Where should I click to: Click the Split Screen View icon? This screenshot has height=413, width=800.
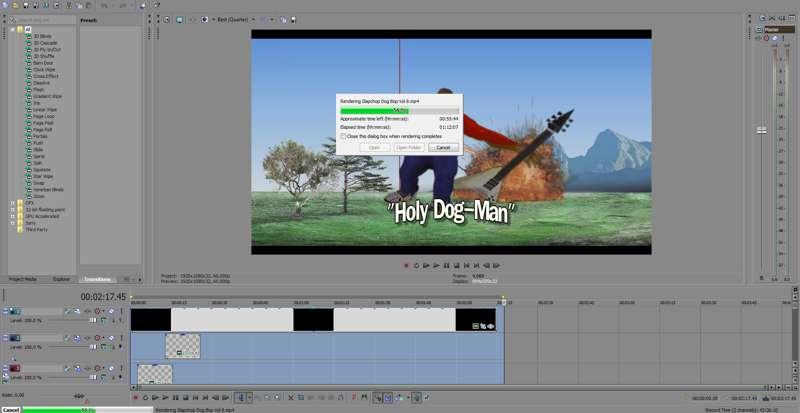tap(205, 19)
